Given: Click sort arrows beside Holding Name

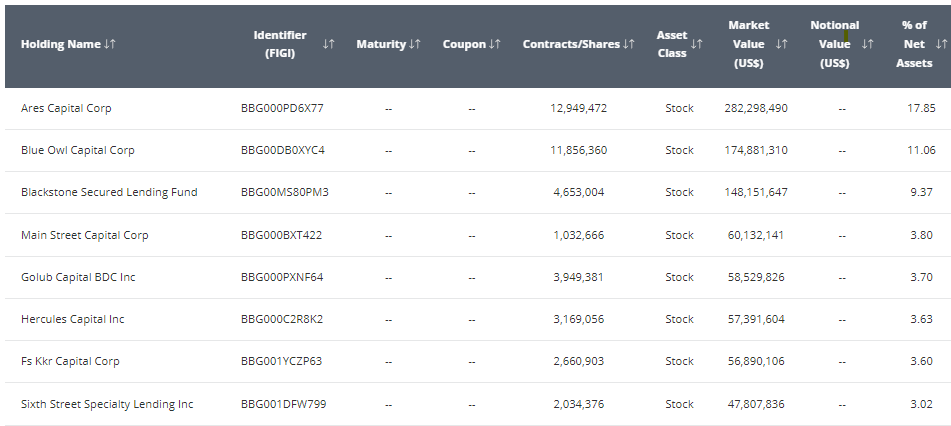Looking at the screenshot, I should click(x=110, y=45).
